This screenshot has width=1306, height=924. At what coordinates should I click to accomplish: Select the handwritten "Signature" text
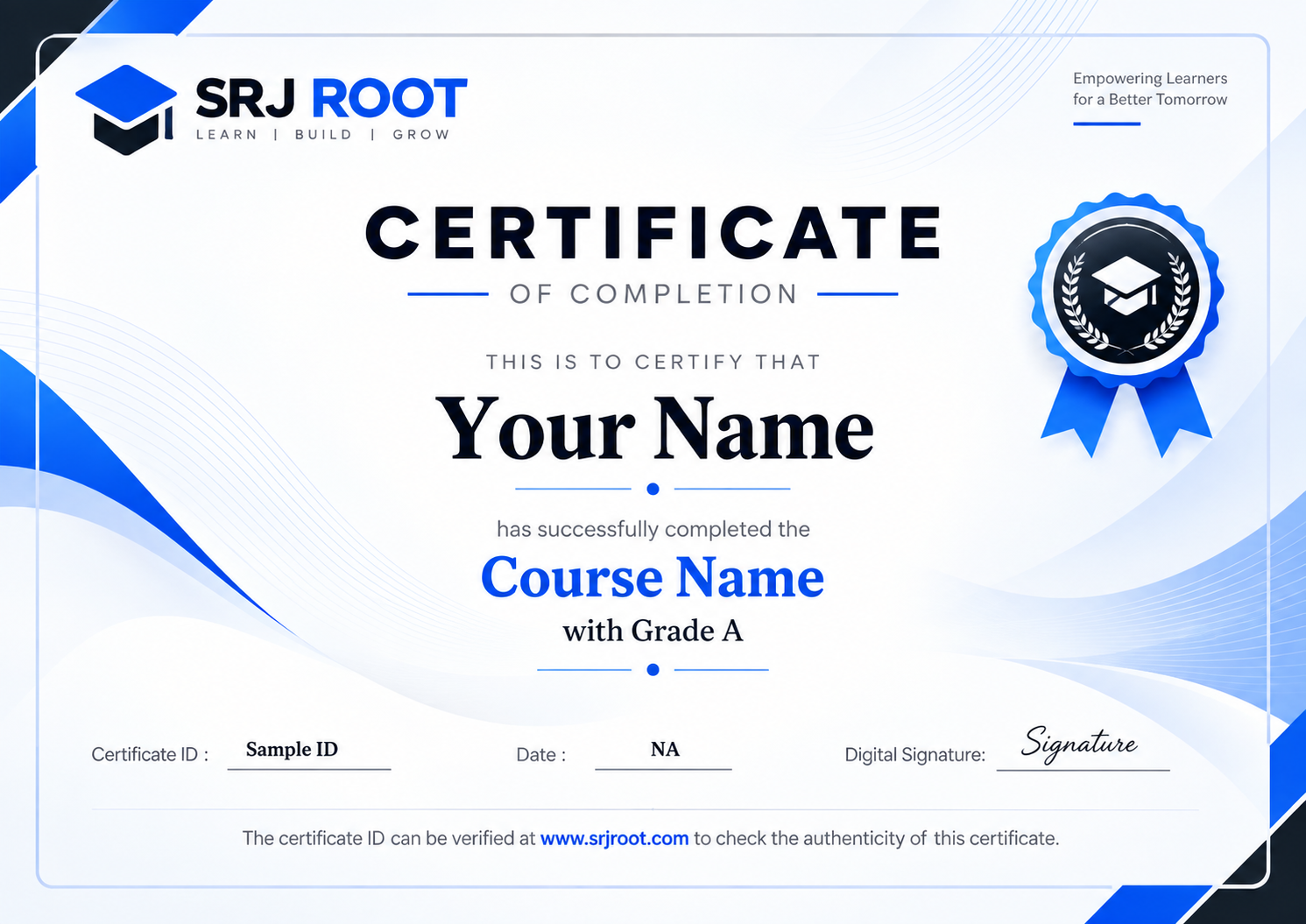(1079, 743)
